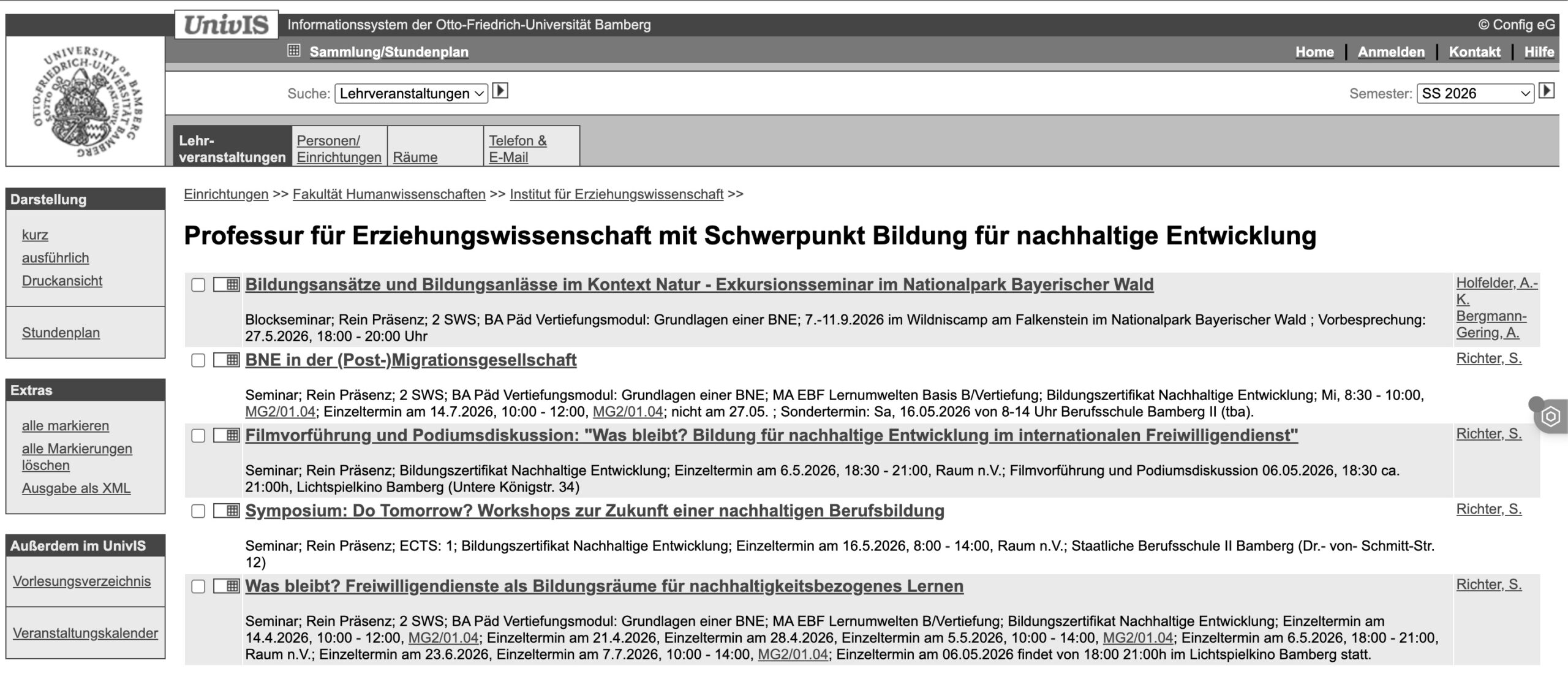
Task: Click the go arrow next to Semester dropdown
Action: click(x=1546, y=91)
